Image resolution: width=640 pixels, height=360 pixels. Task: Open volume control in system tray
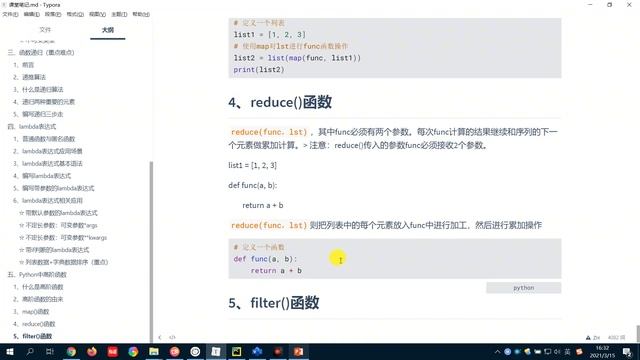point(557,351)
